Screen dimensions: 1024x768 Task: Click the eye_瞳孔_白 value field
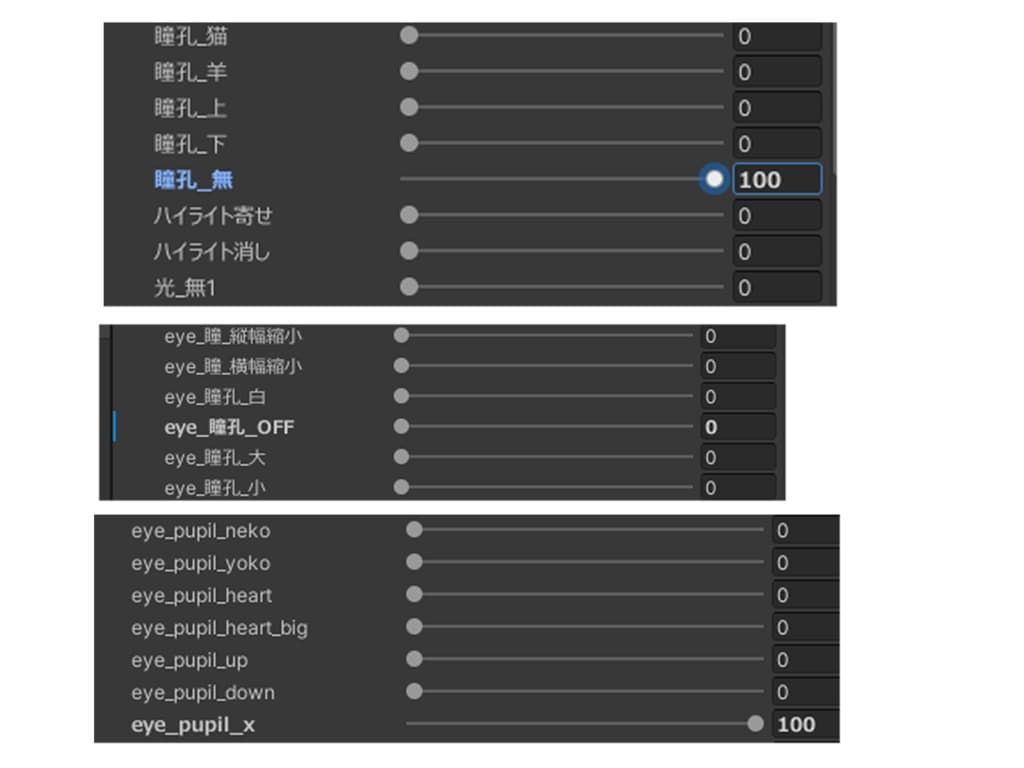(737, 397)
